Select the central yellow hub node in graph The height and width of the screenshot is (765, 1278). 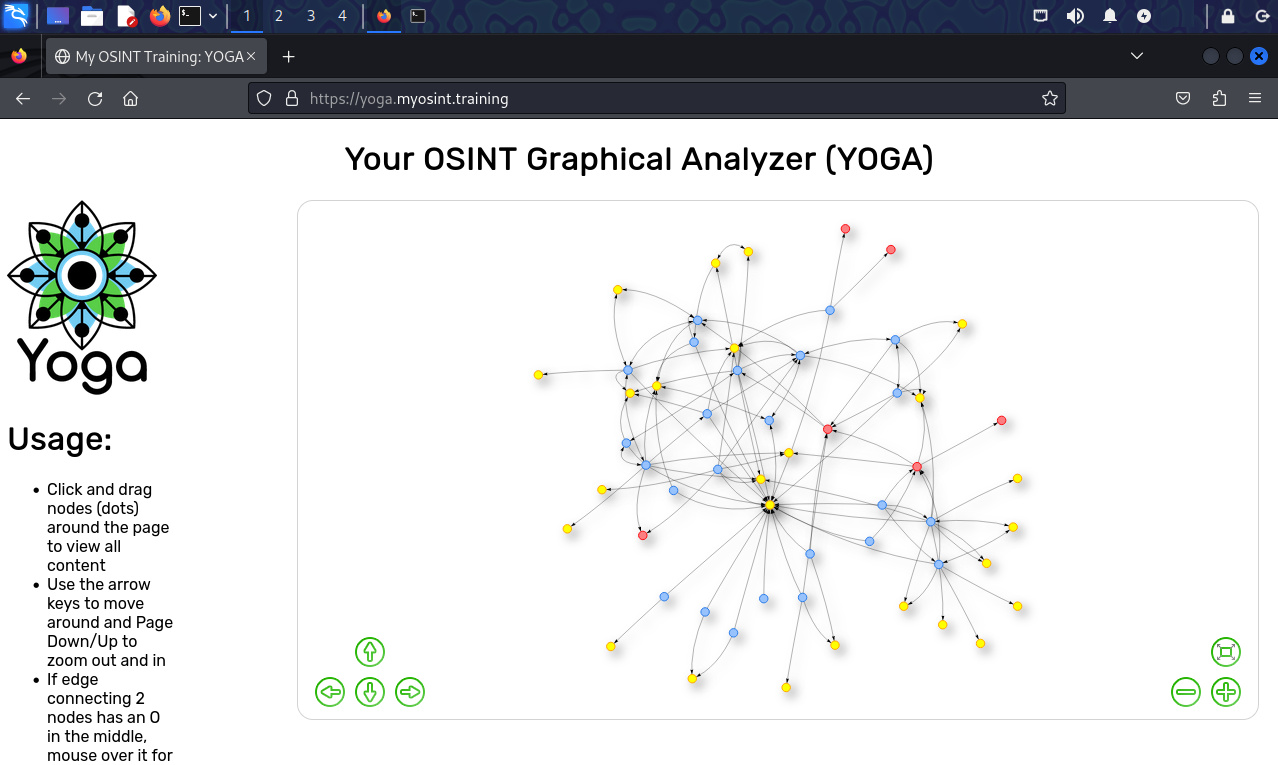pyautogui.click(x=769, y=506)
